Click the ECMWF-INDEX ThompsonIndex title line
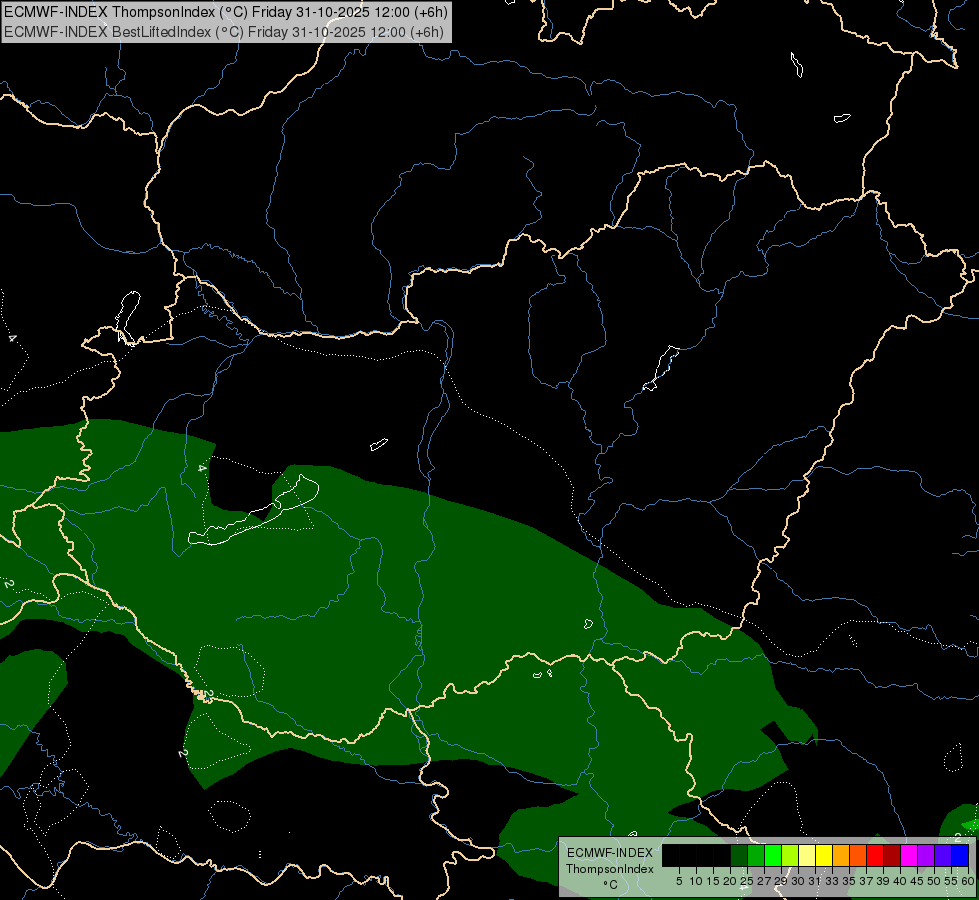Image resolution: width=979 pixels, height=900 pixels. click(226, 12)
